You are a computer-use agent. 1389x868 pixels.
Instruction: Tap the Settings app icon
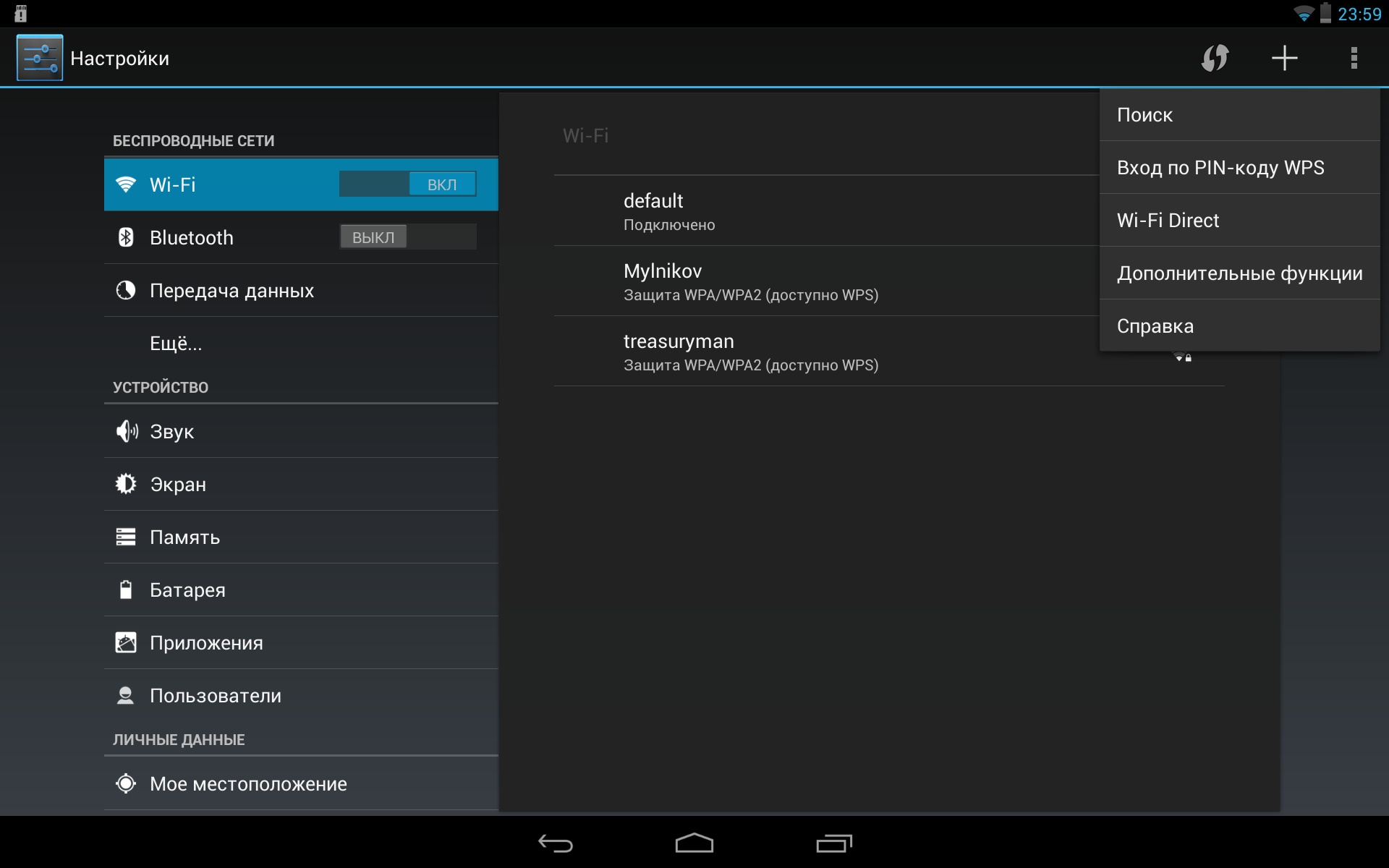(x=40, y=58)
